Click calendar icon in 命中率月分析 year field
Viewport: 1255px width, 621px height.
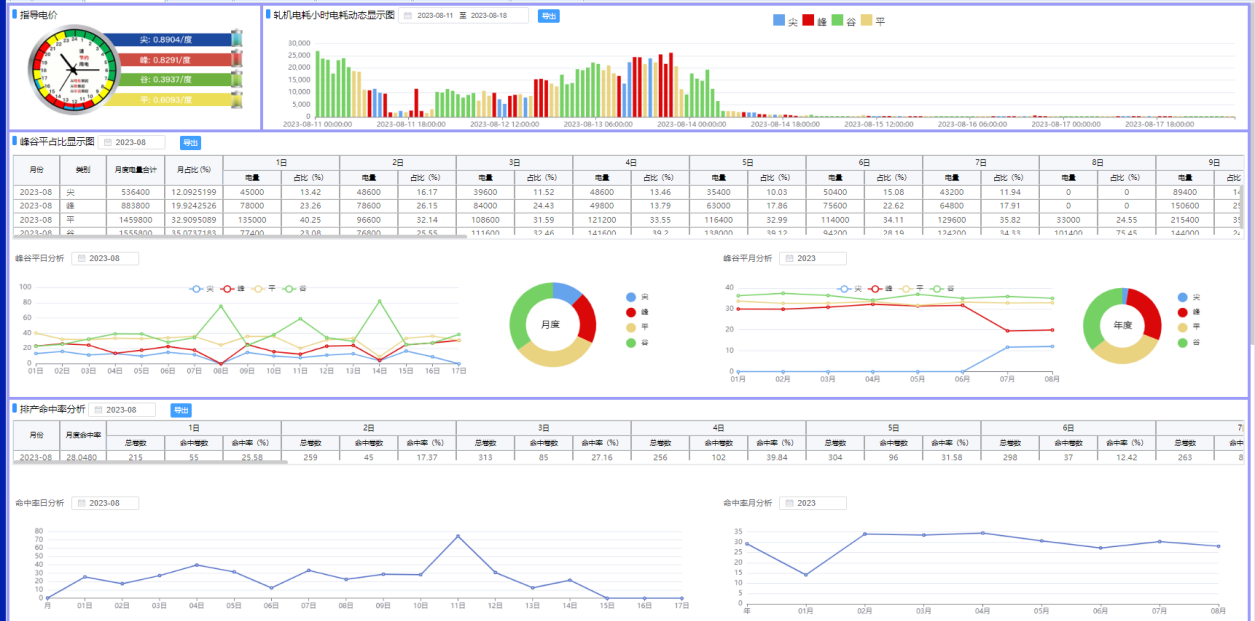[789, 503]
